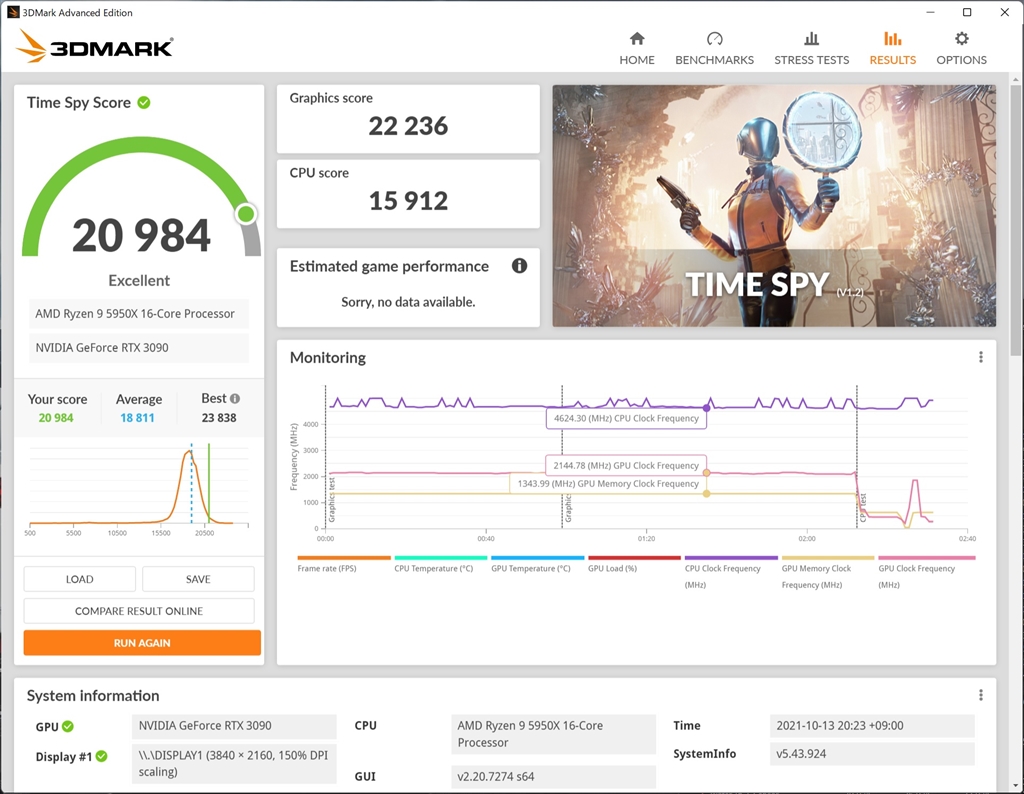Maximize the 3DMark window
Screen dimensions: 1024x794
click(x=967, y=12)
